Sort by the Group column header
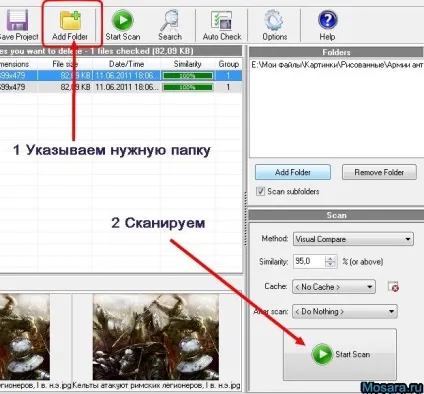 (x=229, y=64)
